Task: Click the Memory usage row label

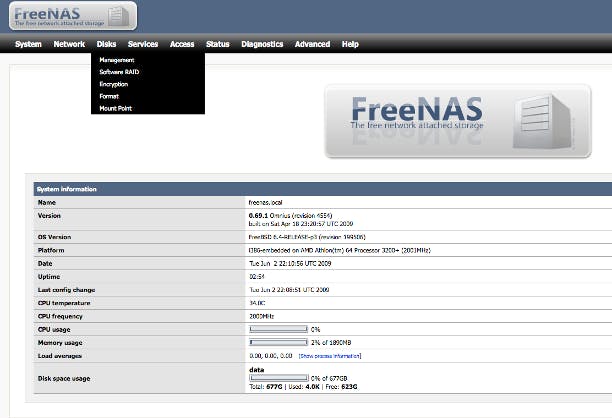Action: 60,343
